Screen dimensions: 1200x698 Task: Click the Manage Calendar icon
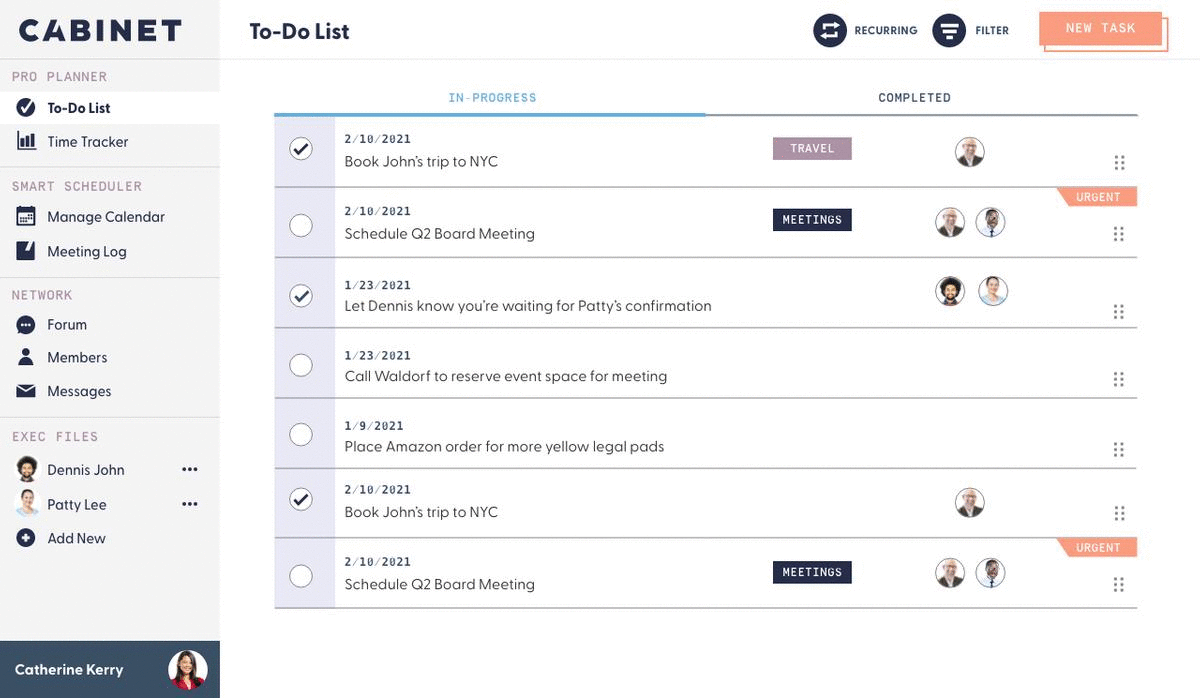point(27,216)
